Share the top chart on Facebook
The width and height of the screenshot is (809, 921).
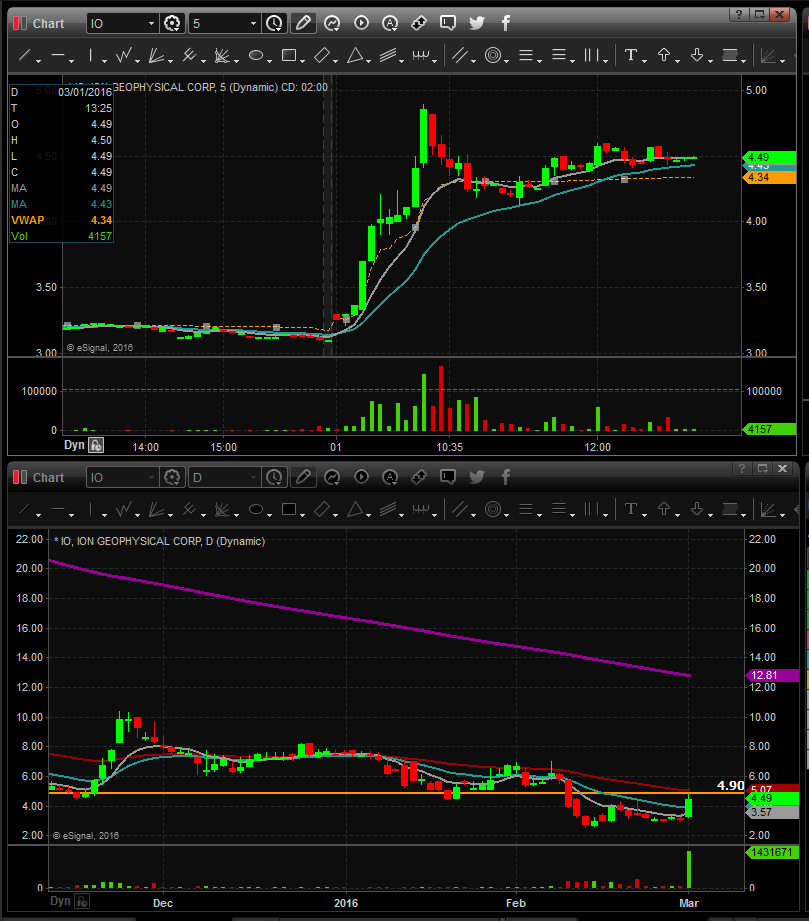(x=505, y=23)
